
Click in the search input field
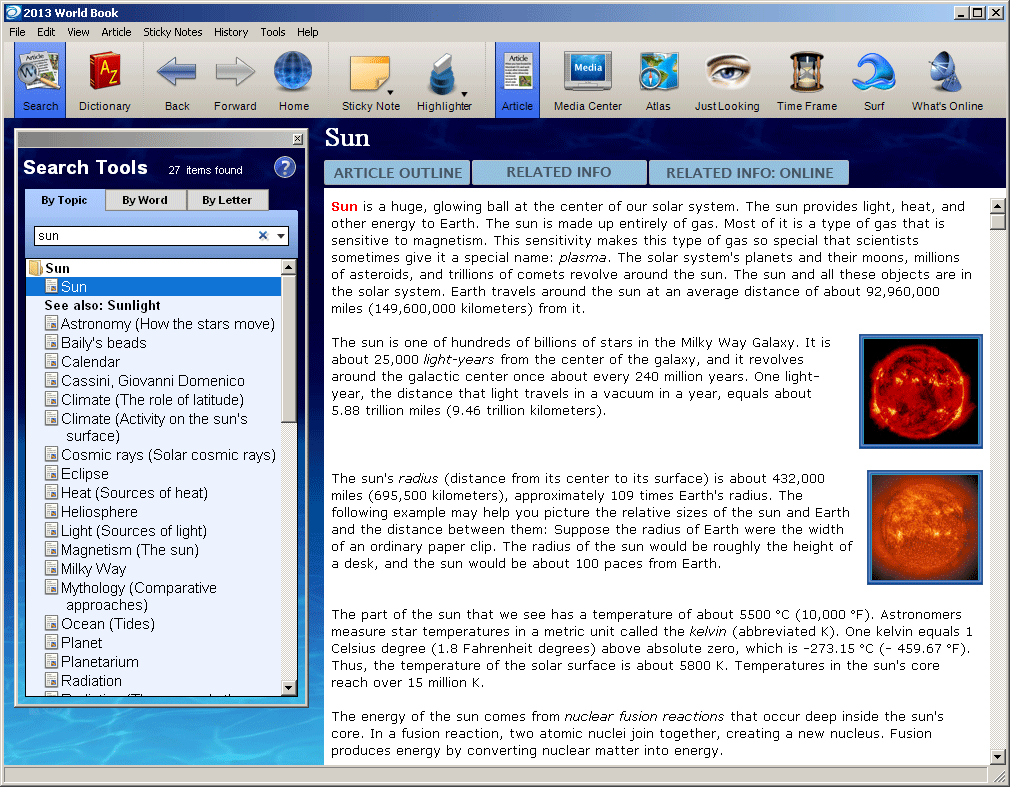pyautogui.click(x=145, y=236)
